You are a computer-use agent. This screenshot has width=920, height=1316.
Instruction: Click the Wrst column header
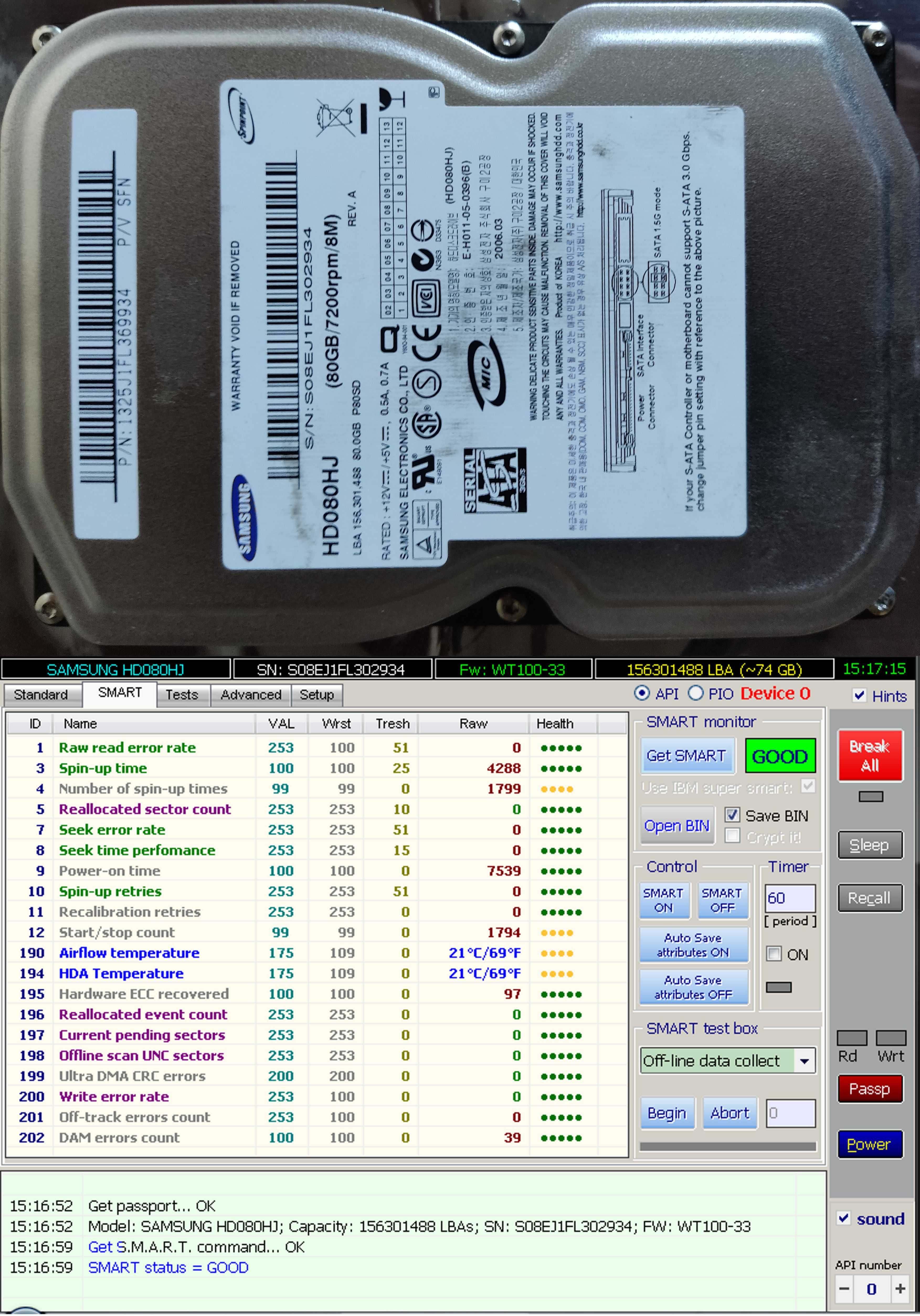point(336,723)
